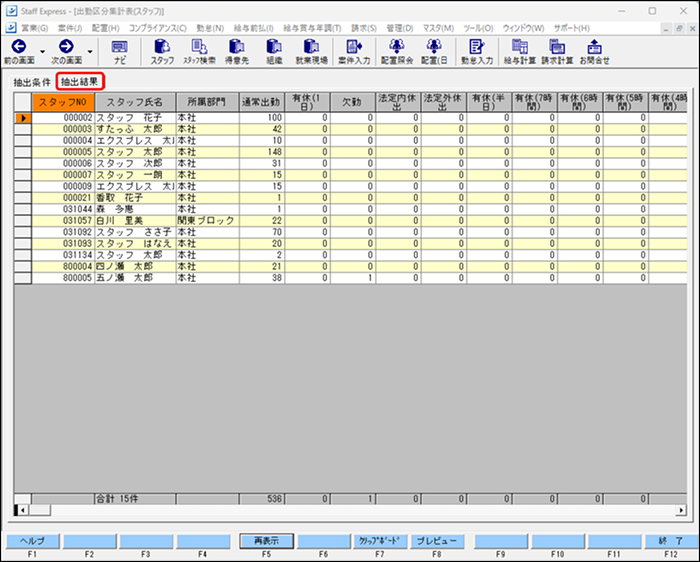Open the 勤怠(N) menu

[210, 28]
